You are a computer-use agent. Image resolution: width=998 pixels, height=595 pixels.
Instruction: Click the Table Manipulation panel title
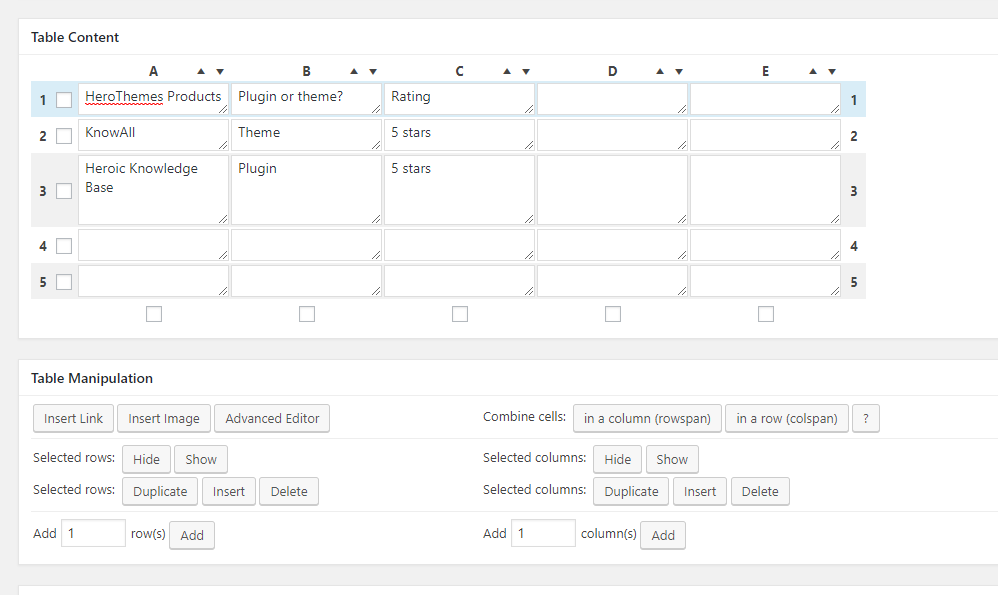[x=92, y=378]
